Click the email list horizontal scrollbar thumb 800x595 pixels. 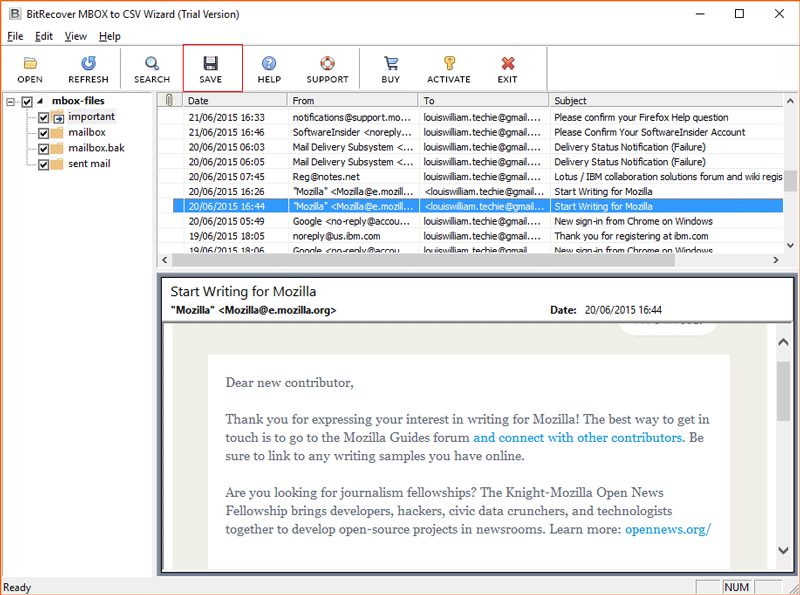pyautogui.click(x=423, y=260)
